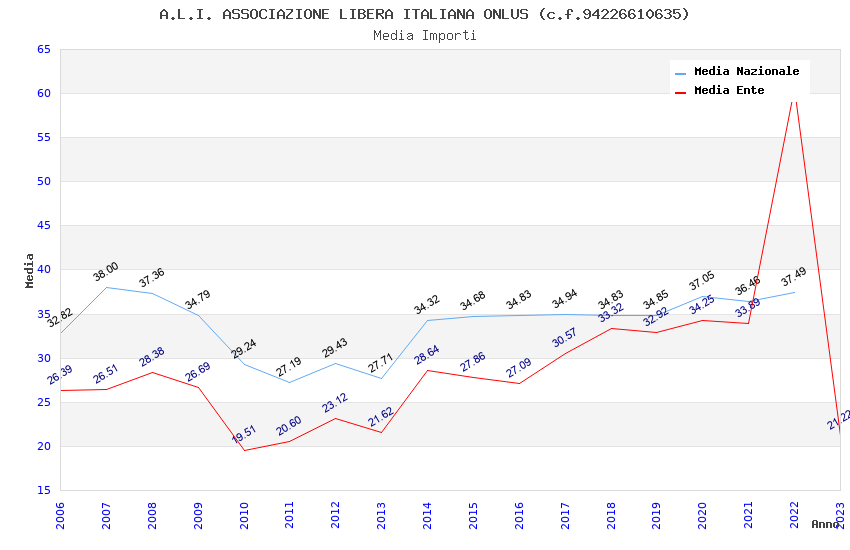This screenshot has width=850, height=550.
Task: Click the 34.32 national data label
Action: point(427,305)
